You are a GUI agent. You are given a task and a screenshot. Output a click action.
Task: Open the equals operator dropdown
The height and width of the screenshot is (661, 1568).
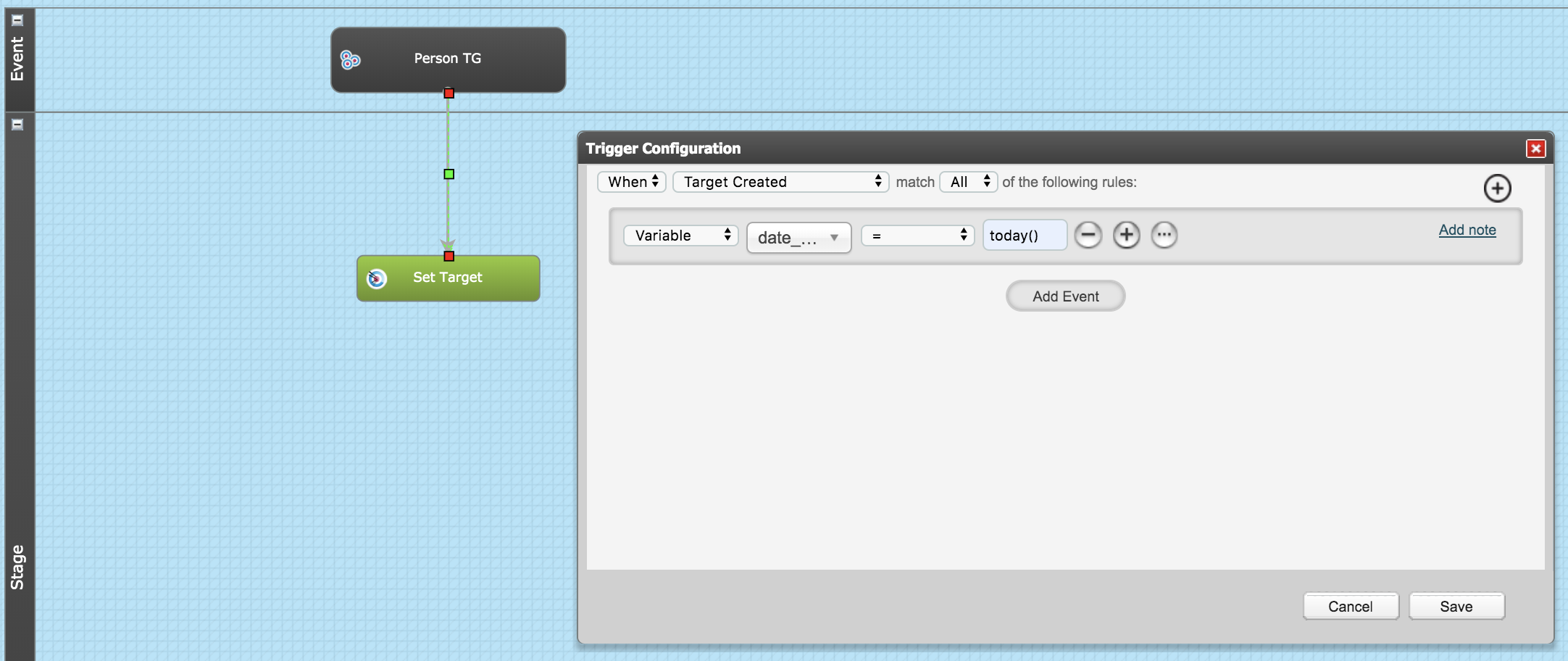pyautogui.click(x=918, y=236)
